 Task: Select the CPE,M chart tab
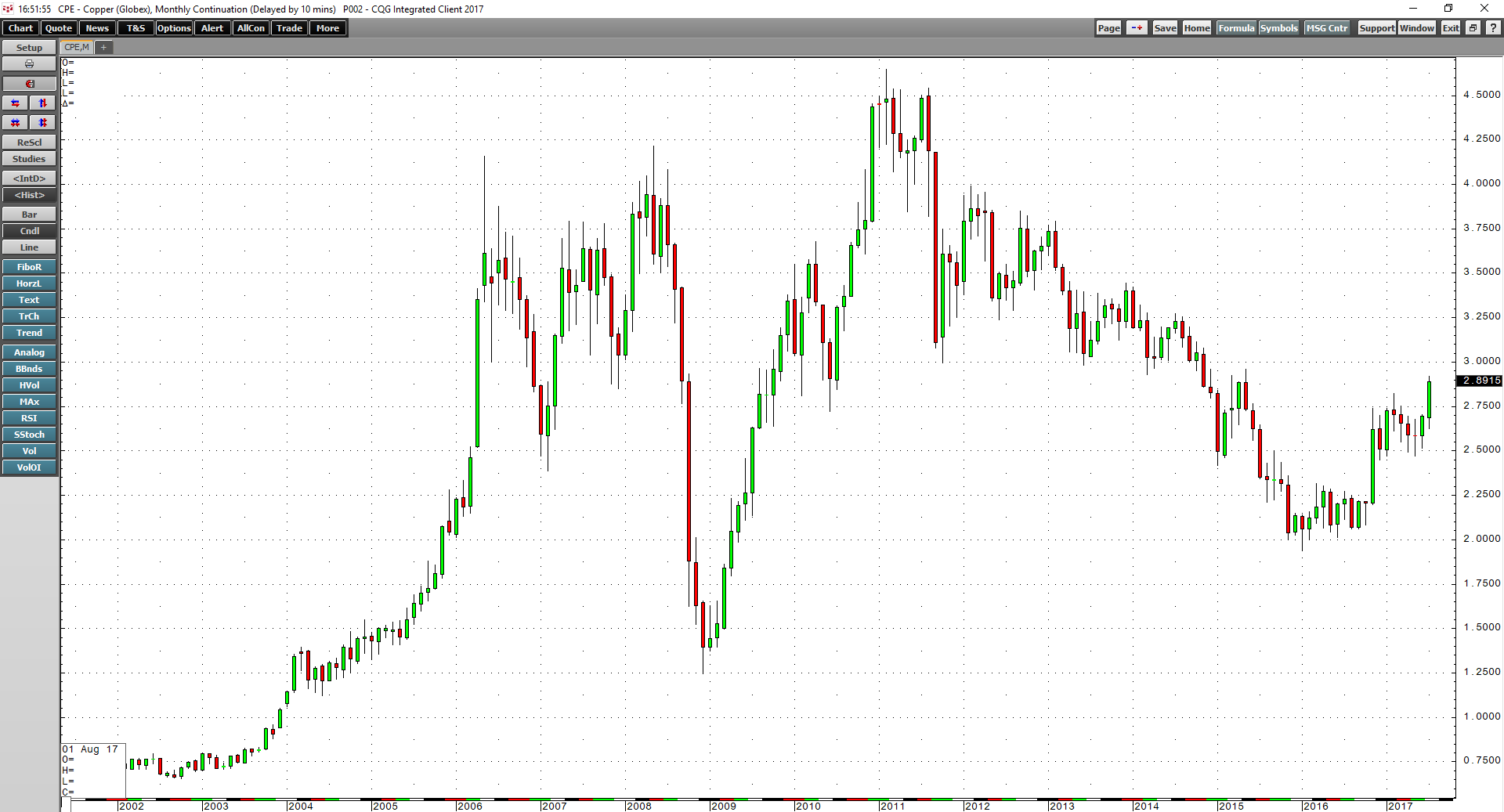point(75,47)
